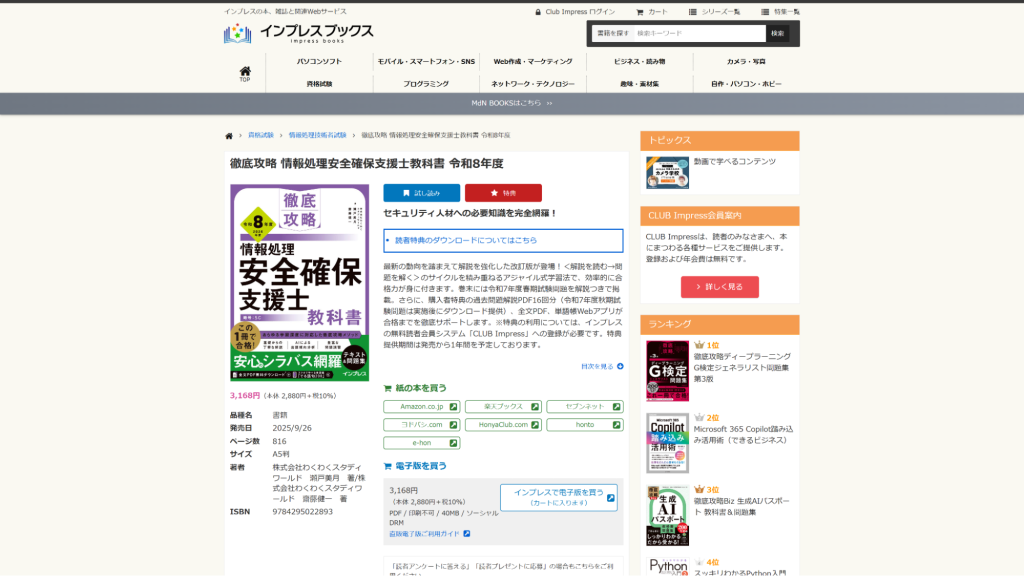Buy paper book at Amazon.co.jp
The width and height of the screenshot is (1024, 576).
pyautogui.click(x=421, y=406)
